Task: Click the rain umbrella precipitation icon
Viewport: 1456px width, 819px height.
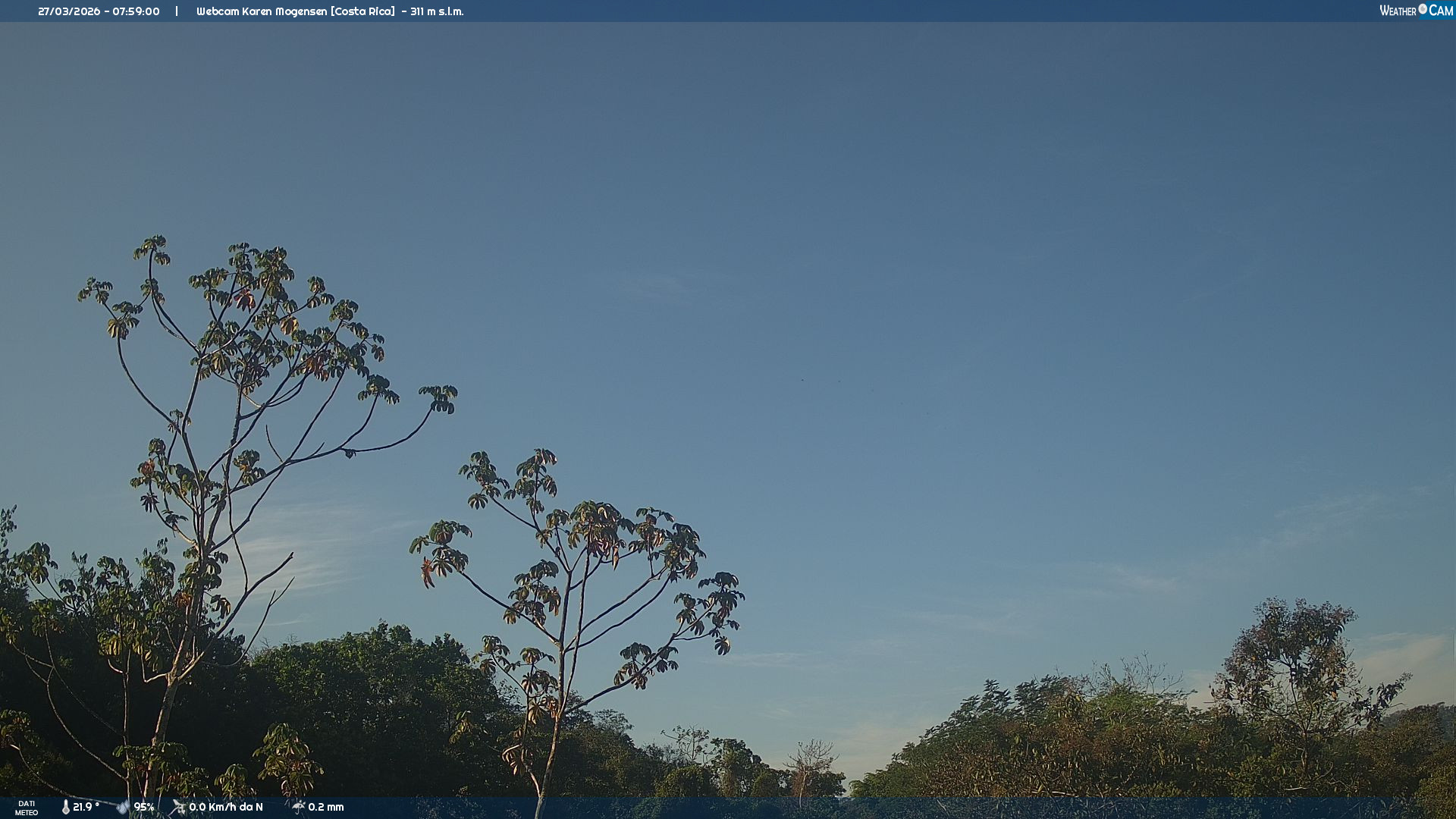Action: [298, 807]
